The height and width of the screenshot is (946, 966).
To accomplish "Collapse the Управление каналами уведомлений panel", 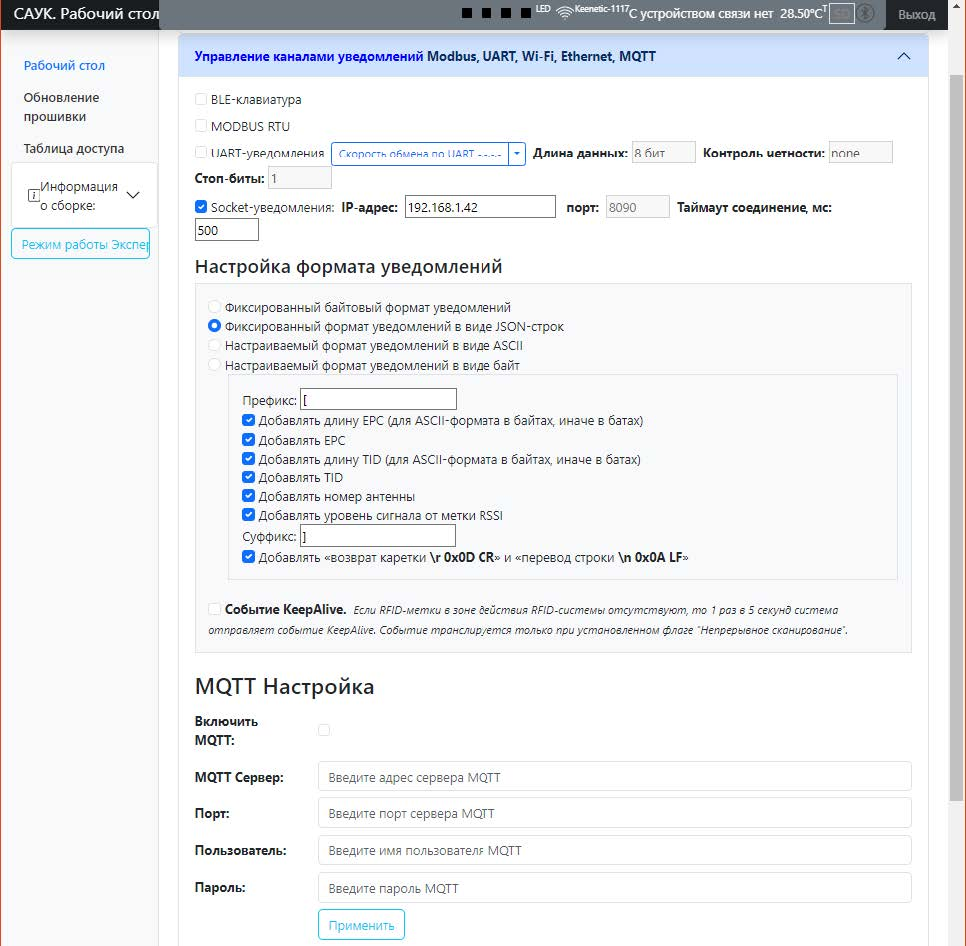I will click(x=904, y=56).
